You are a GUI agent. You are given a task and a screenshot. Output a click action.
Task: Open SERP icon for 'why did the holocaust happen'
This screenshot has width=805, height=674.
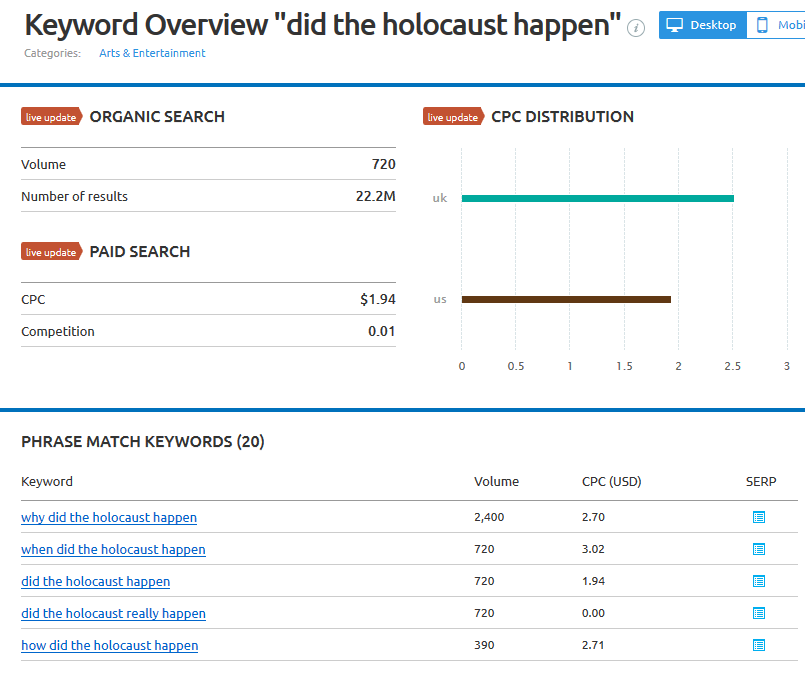click(x=759, y=517)
